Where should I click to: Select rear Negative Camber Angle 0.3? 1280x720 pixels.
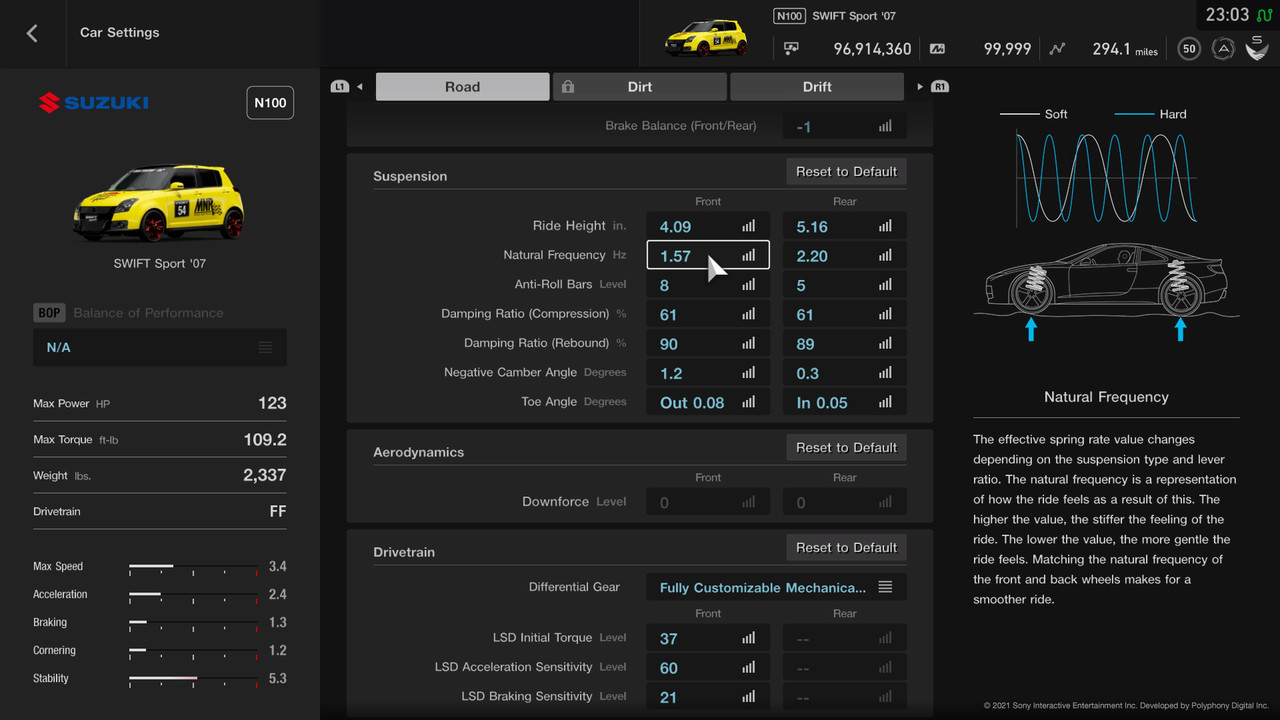pos(845,373)
